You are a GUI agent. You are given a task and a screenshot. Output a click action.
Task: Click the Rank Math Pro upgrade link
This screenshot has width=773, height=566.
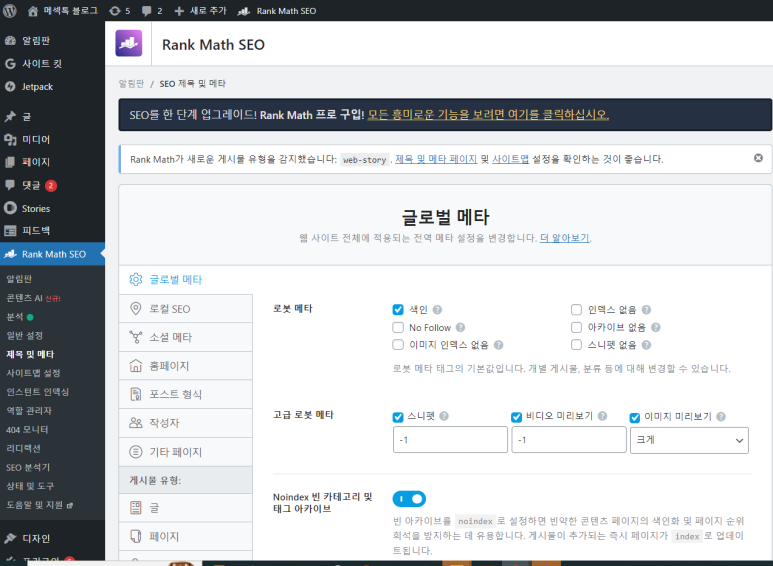pyautogui.click(x=488, y=115)
